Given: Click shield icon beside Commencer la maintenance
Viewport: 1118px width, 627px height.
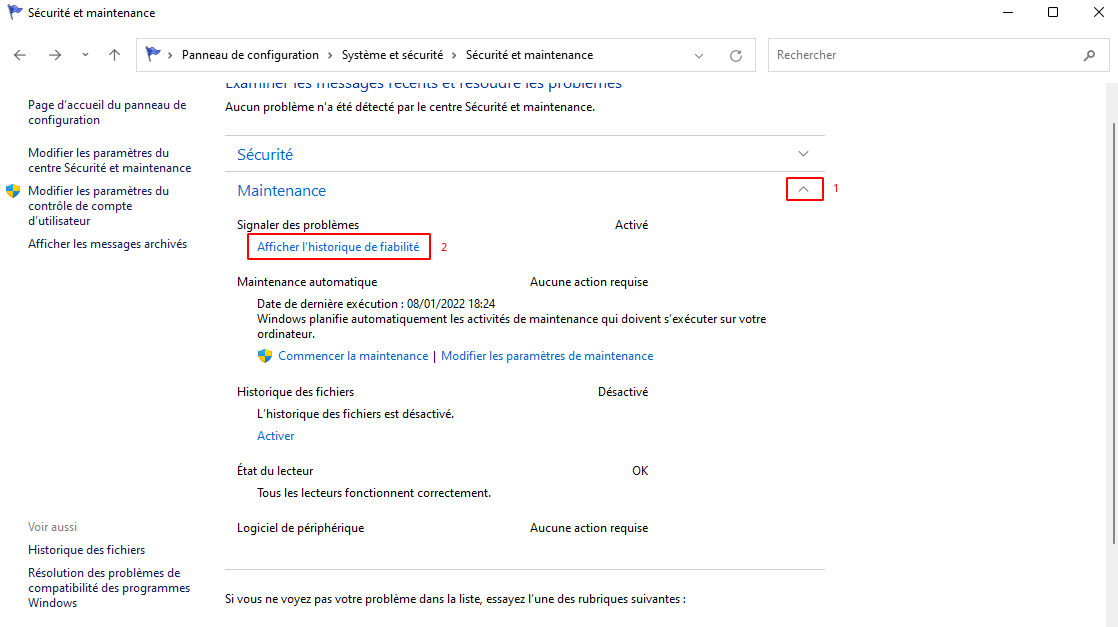Looking at the screenshot, I should tap(265, 356).
